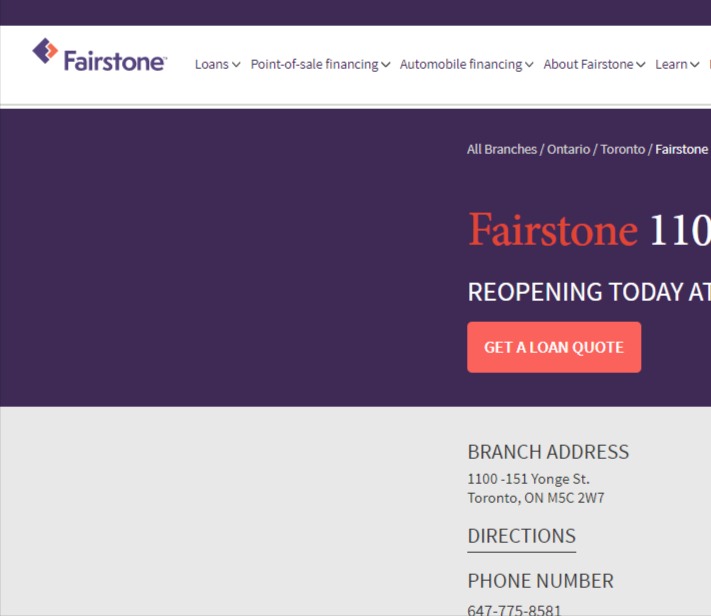Expand the Learn chevron arrow
Viewport: 711px width, 616px height.
(695, 65)
